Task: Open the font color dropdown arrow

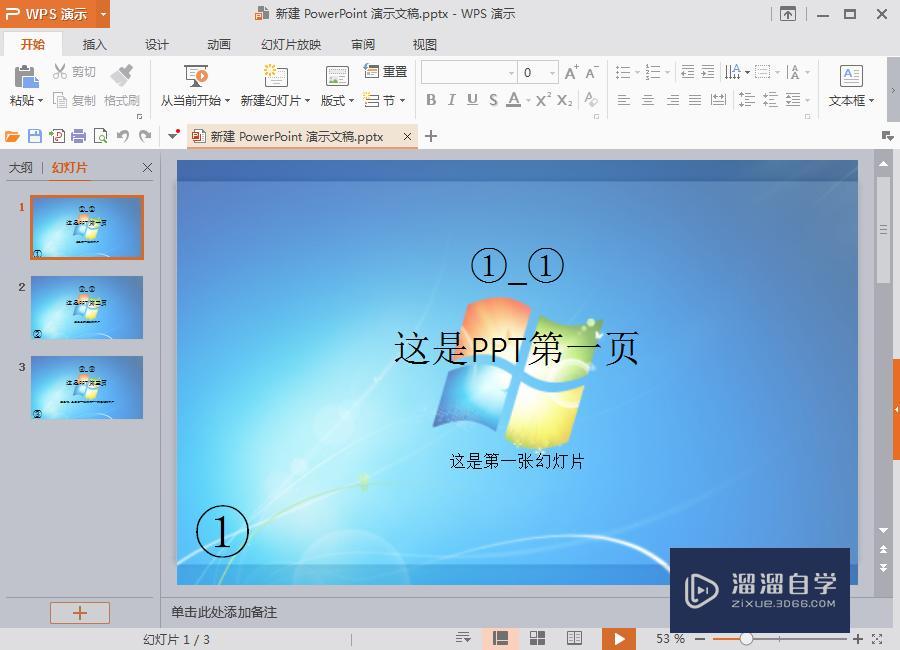Action: (x=528, y=100)
